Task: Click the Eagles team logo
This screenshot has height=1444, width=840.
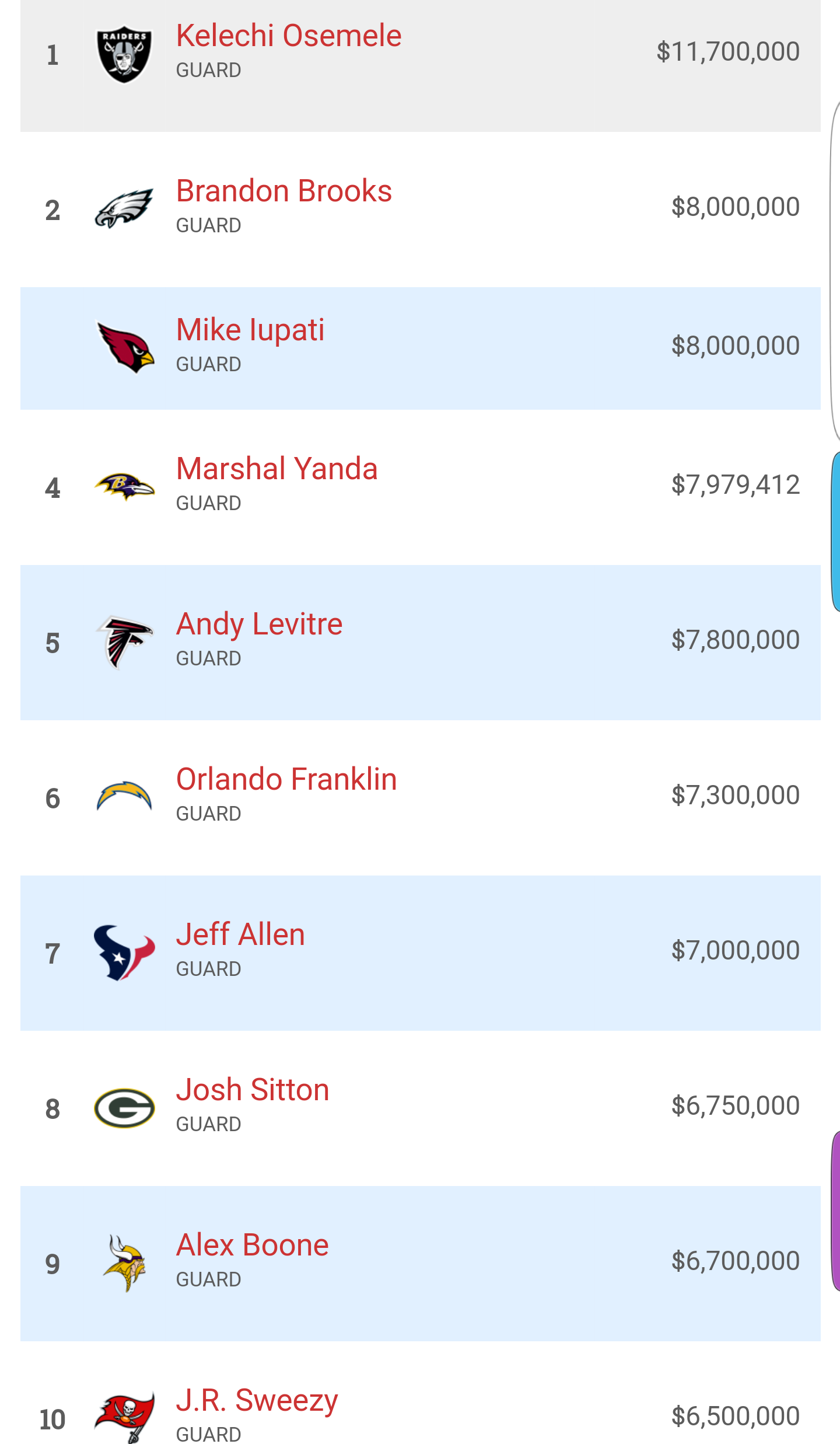Action: point(124,209)
